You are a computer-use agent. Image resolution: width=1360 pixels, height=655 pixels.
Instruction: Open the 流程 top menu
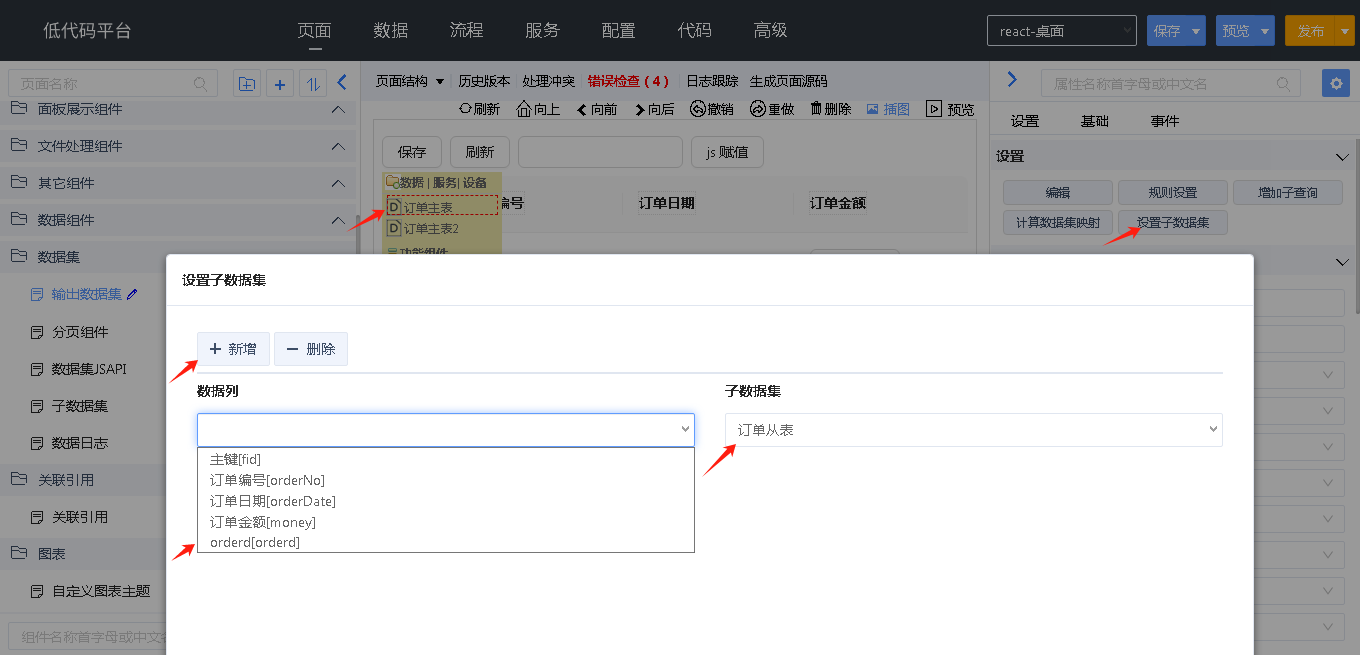[x=466, y=30]
